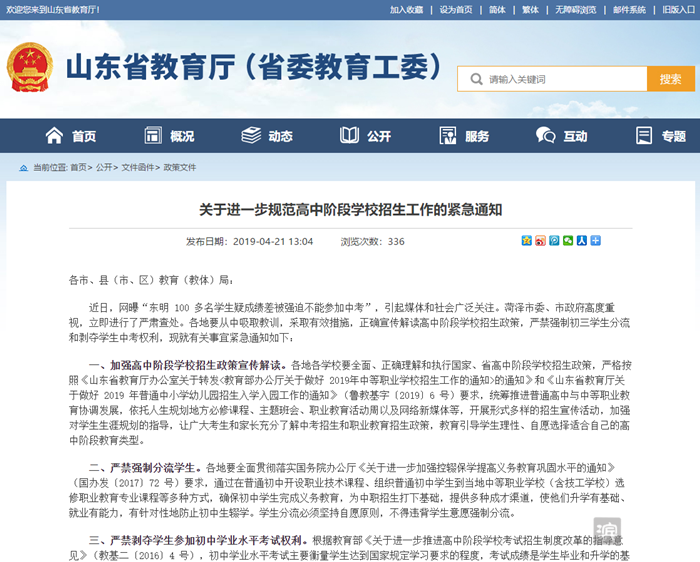Click the 专题 document nav icon
Screen dimensions: 700x562
point(644,135)
